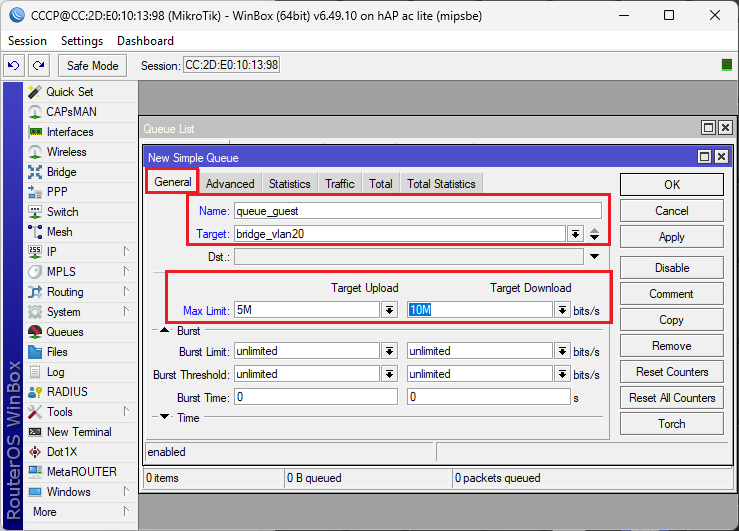Expand the Time section

pos(164,417)
